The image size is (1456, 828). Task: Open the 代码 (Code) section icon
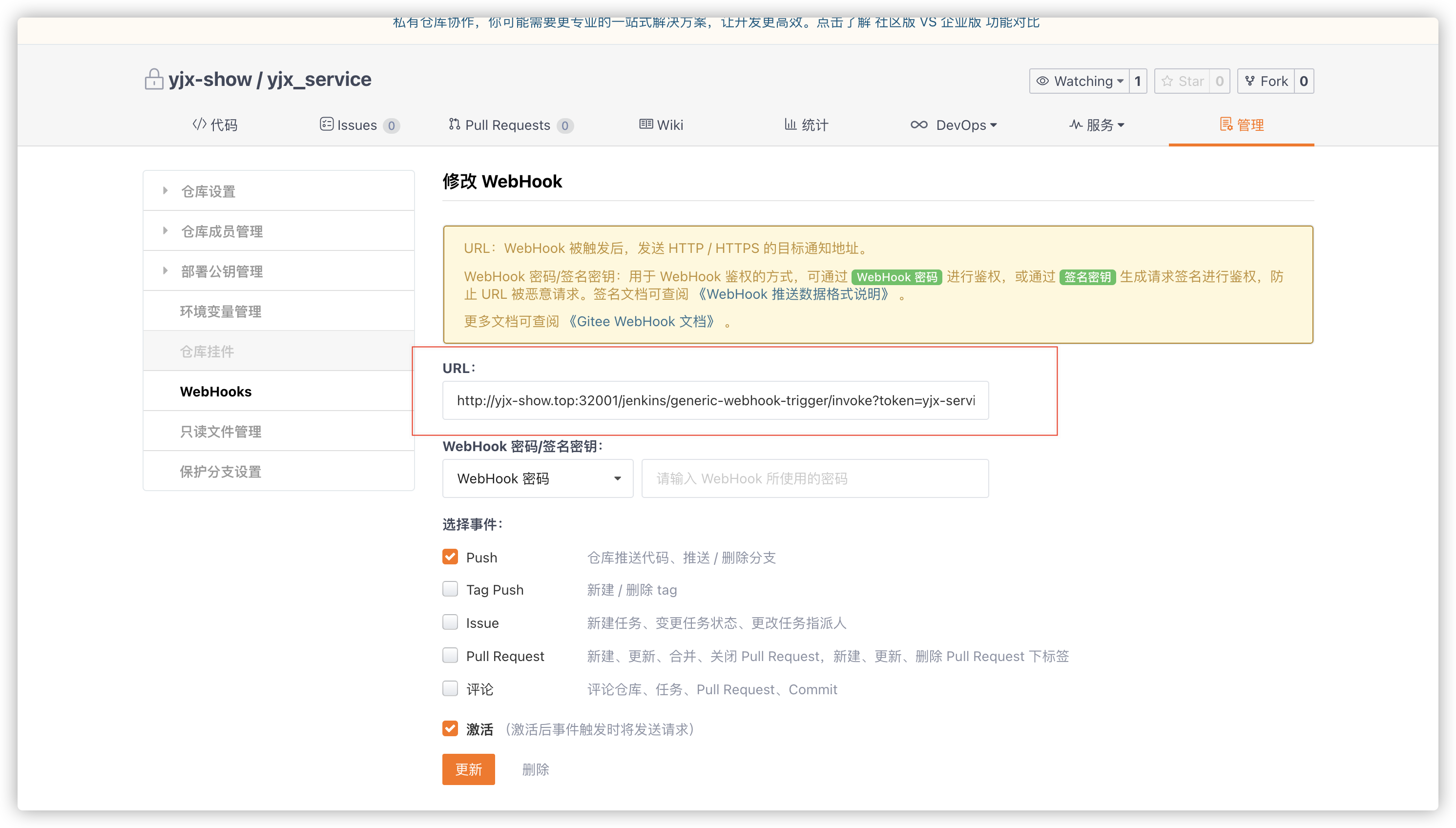point(199,124)
